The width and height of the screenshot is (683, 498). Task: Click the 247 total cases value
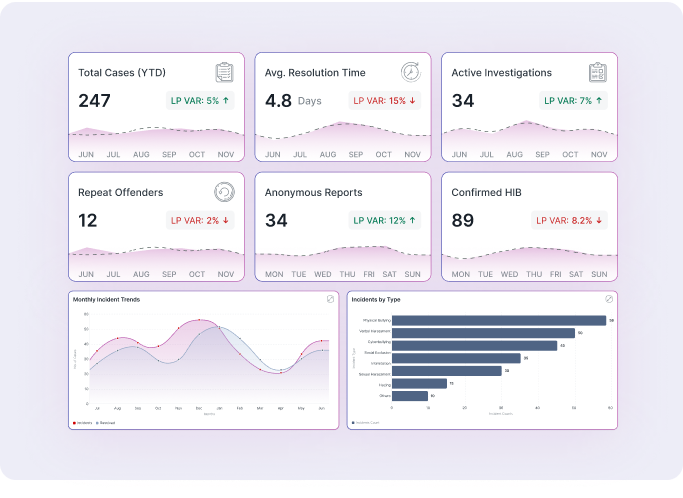94,100
